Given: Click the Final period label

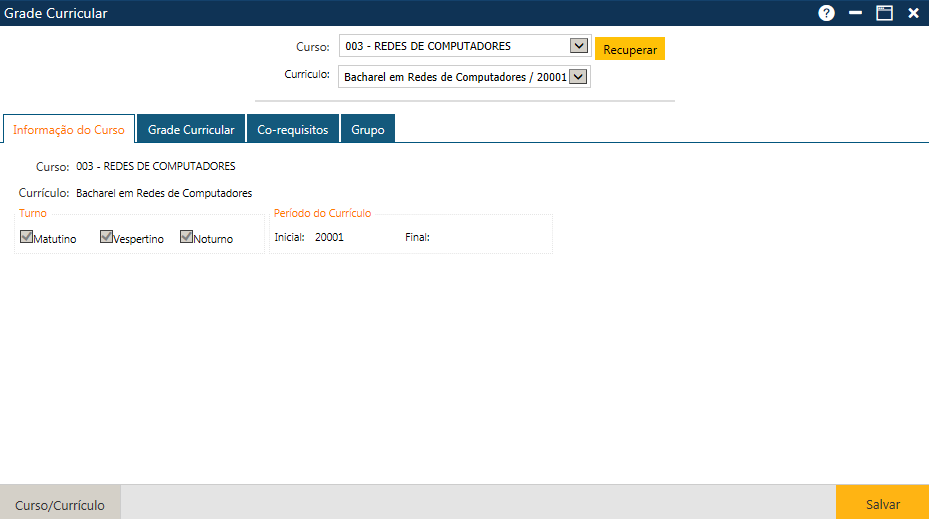Looking at the screenshot, I should (x=417, y=237).
